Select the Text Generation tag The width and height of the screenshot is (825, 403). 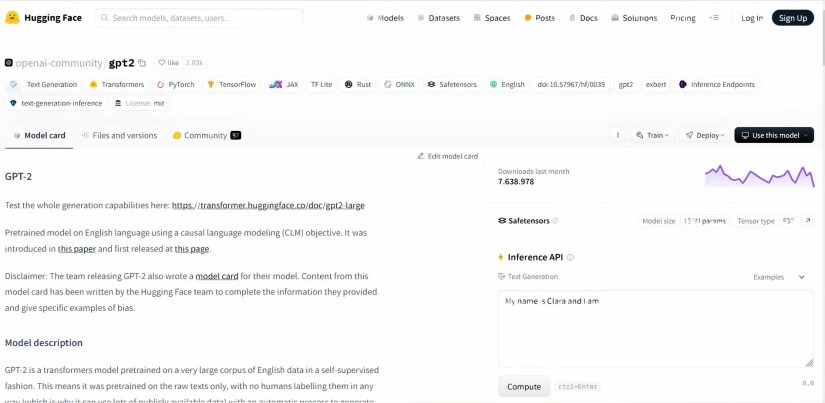coord(44,84)
